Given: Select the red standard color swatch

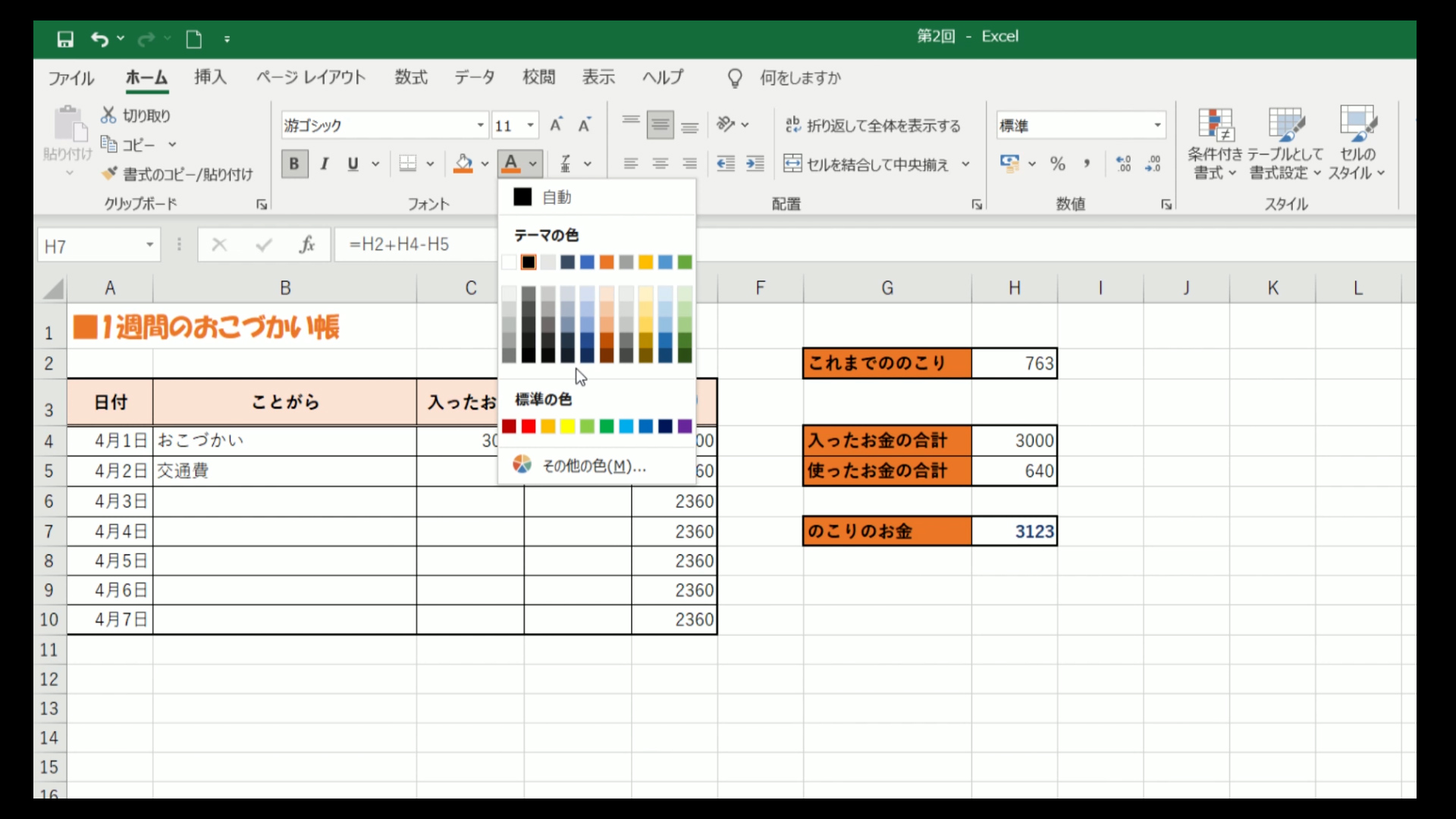Looking at the screenshot, I should (x=529, y=426).
